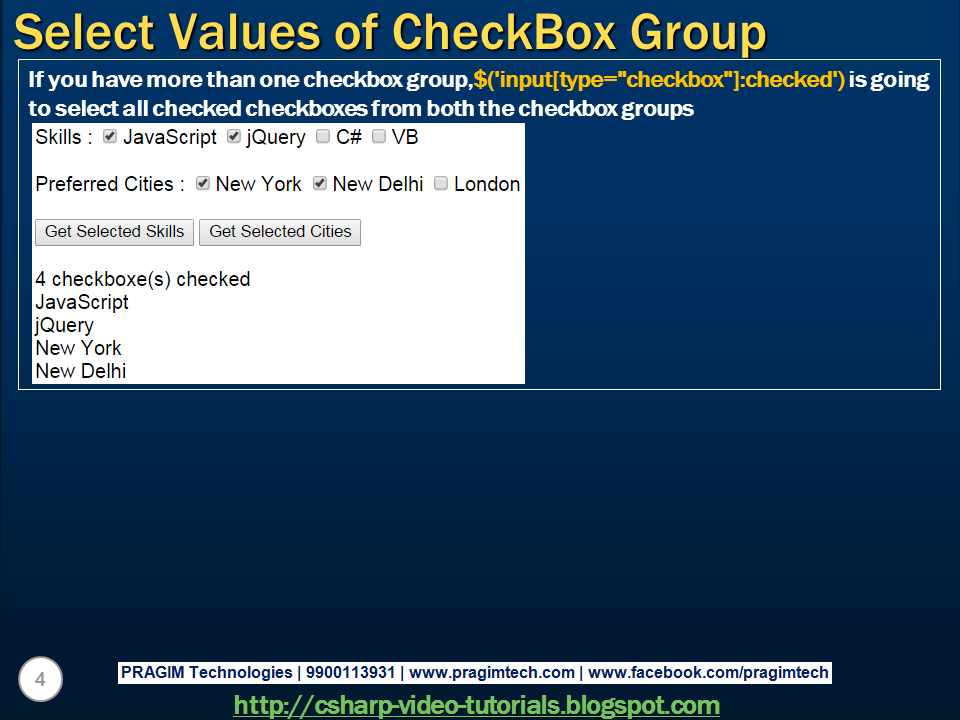This screenshot has height=720, width=960.
Task: Check the London city checkbox
Action: tap(440, 184)
